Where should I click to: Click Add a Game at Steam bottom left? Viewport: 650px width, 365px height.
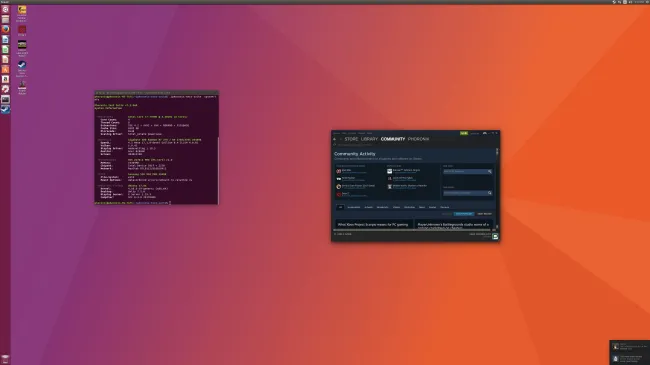click(343, 234)
